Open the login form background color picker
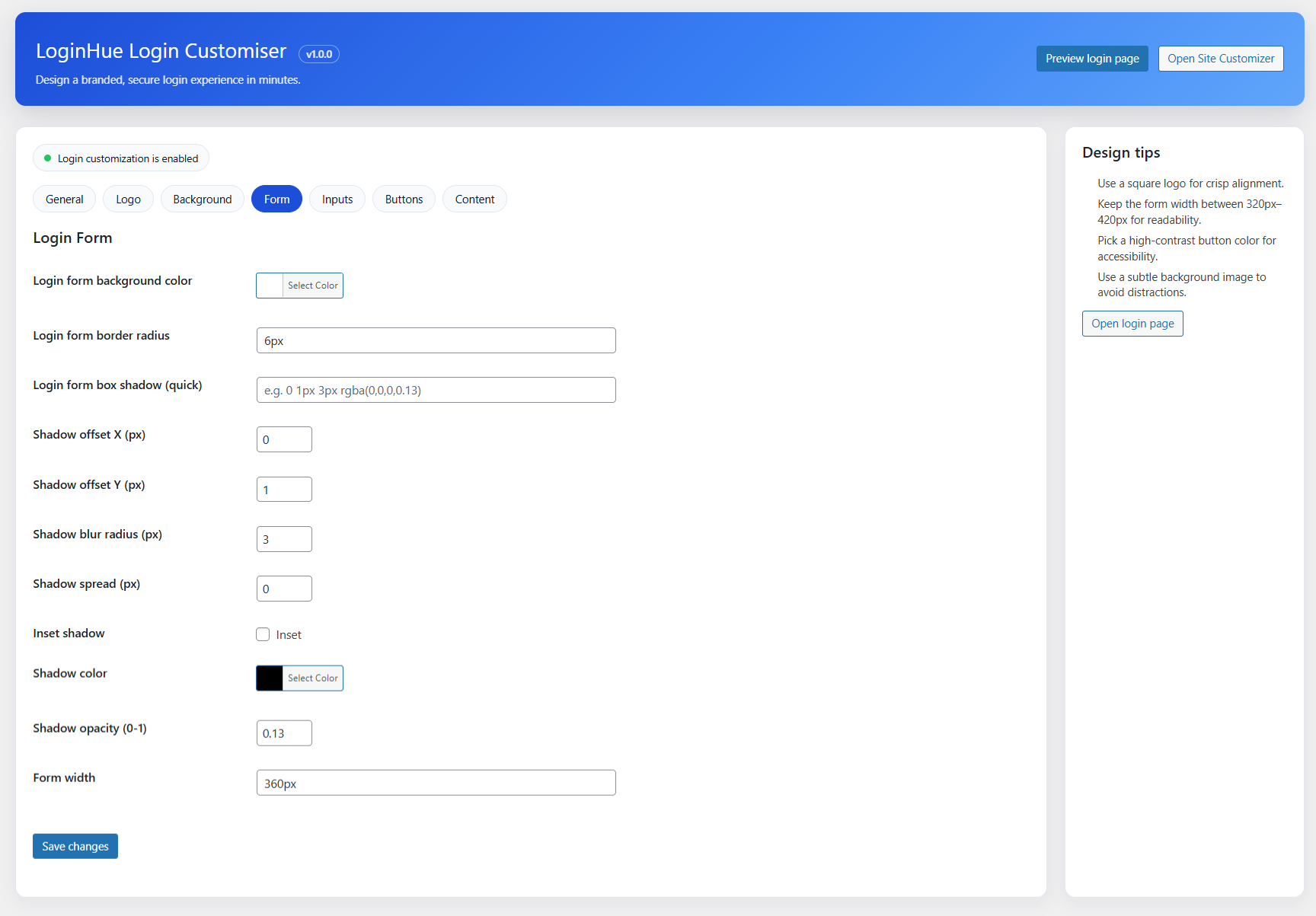Viewport: 1316px width, 916px height. pyautogui.click(x=312, y=285)
